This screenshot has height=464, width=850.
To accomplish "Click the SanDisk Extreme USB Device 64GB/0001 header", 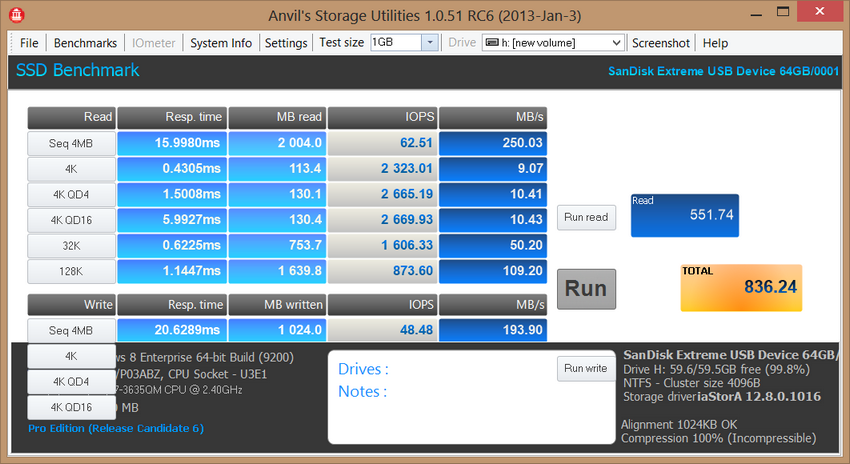I will click(723, 71).
